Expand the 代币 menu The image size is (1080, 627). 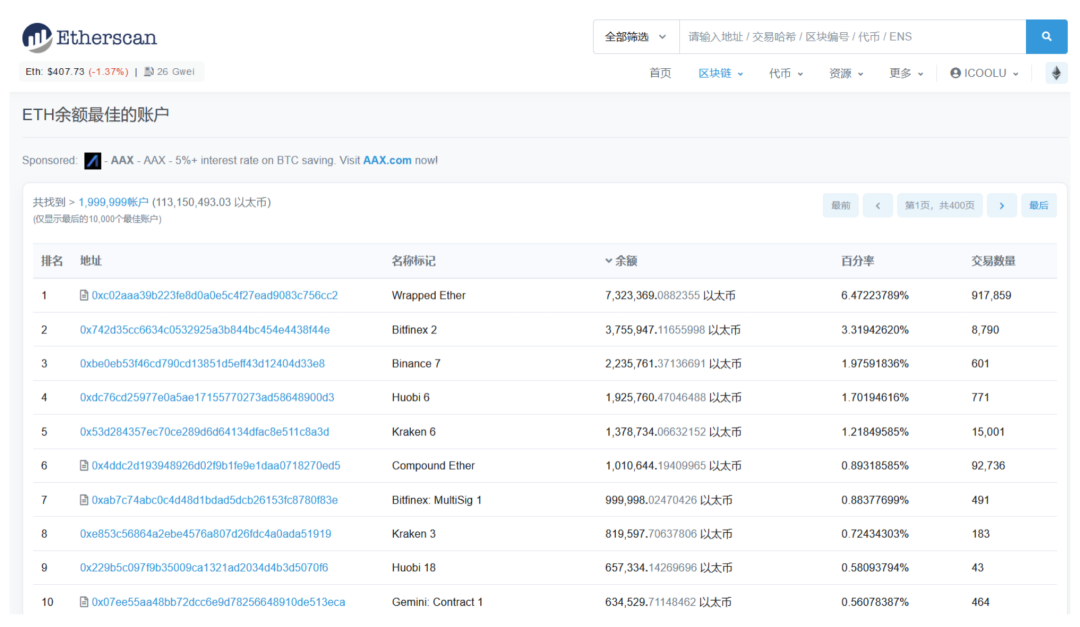coord(786,73)
